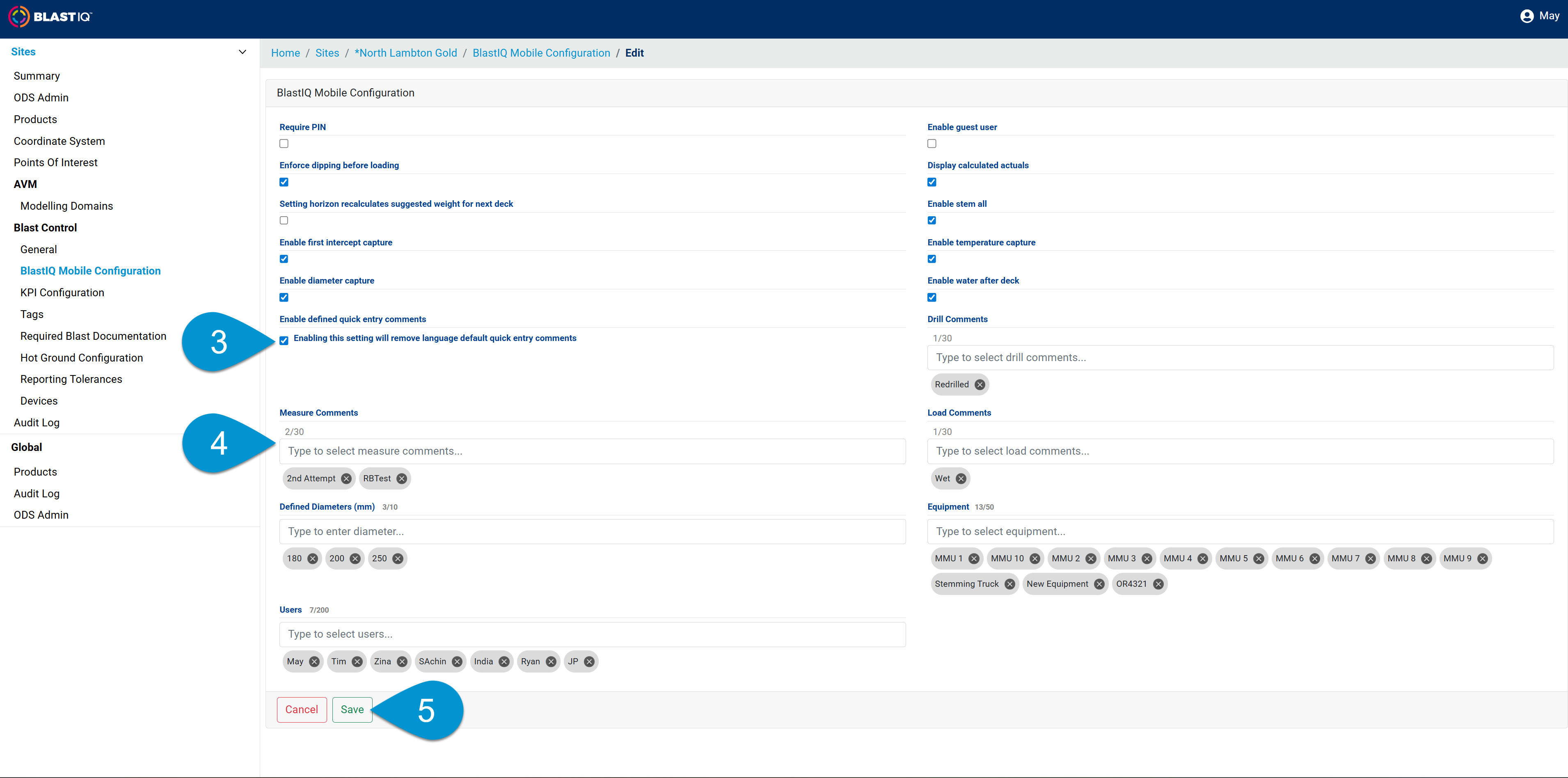Go to Home breadcrumb link
Viewport: 1568px width, 778px height.
(x=286, y=53)
